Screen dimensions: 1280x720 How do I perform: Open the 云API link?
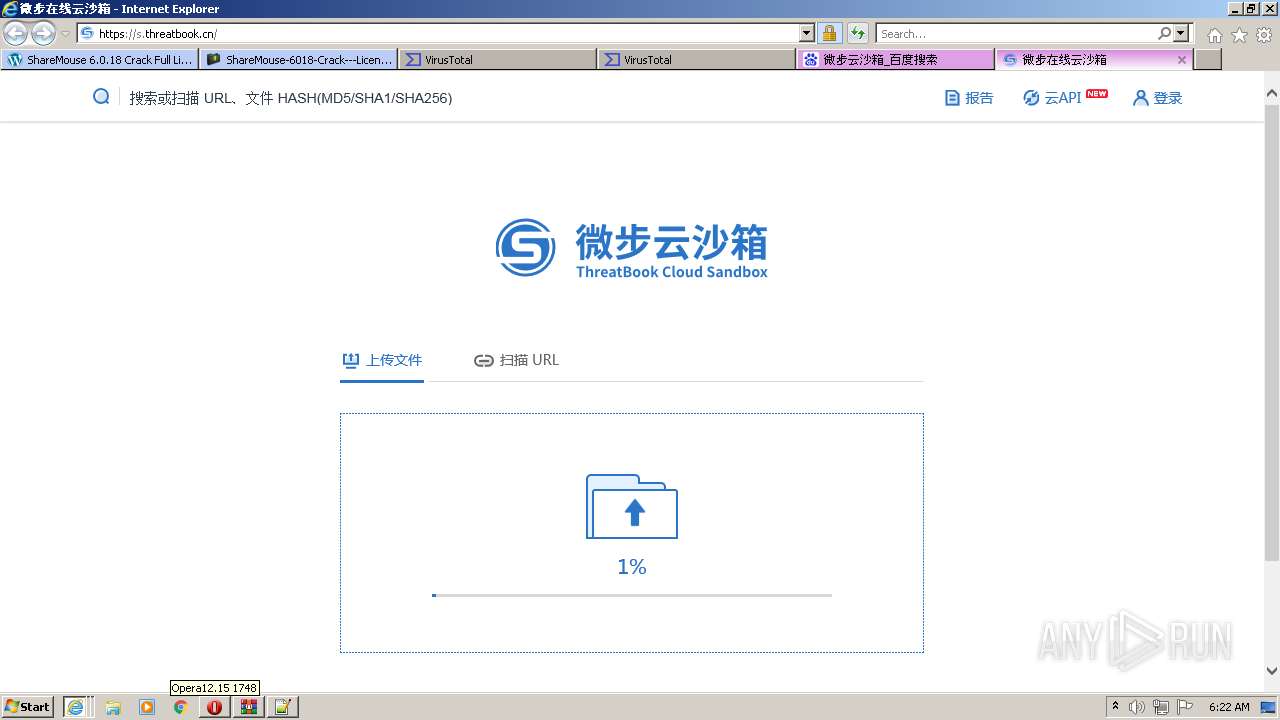(1064, 98)
